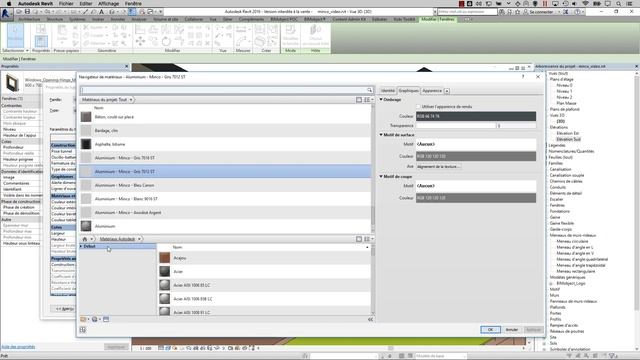
Task: Open the Fichier menu
Action: [66, 3]
